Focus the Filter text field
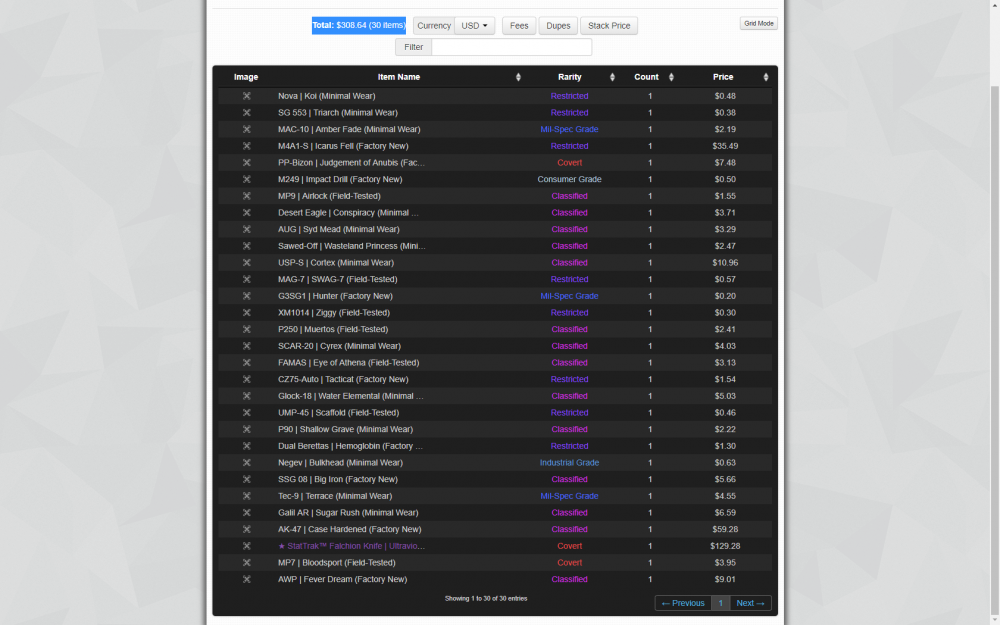The height and width of the screenshot is (625, 1000). (x=511, y=47)
